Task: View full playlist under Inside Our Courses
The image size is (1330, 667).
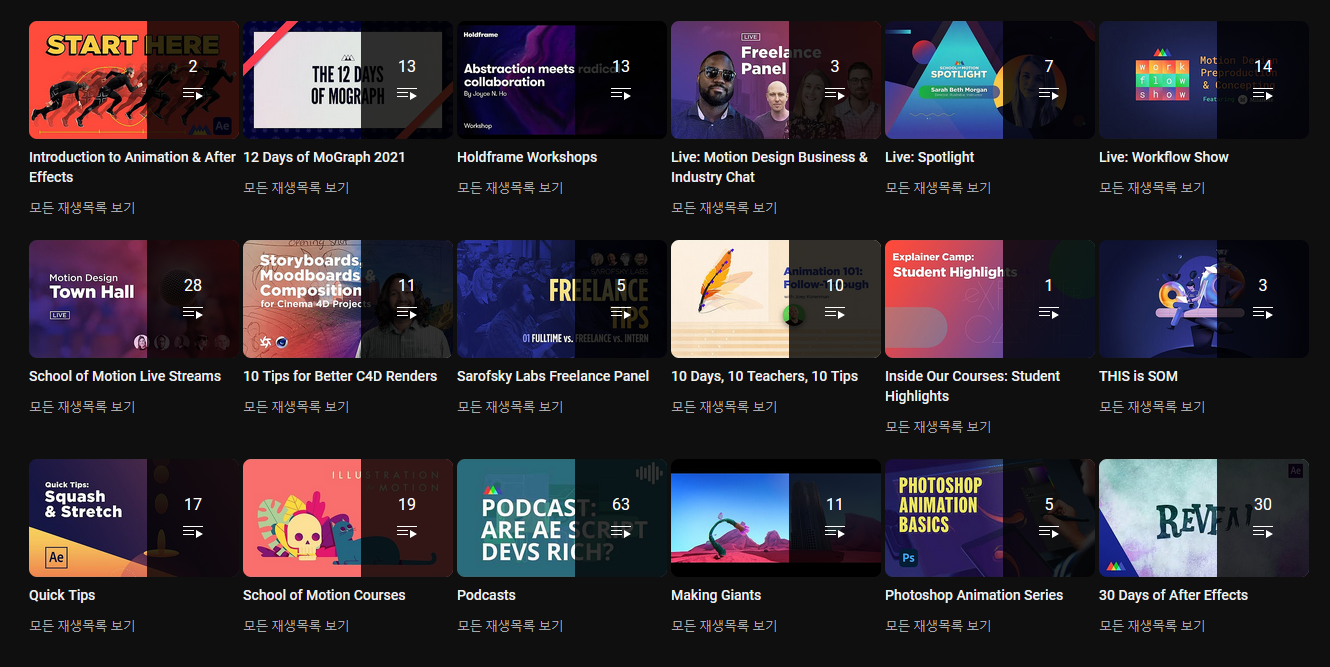Action: click(938, 427)
